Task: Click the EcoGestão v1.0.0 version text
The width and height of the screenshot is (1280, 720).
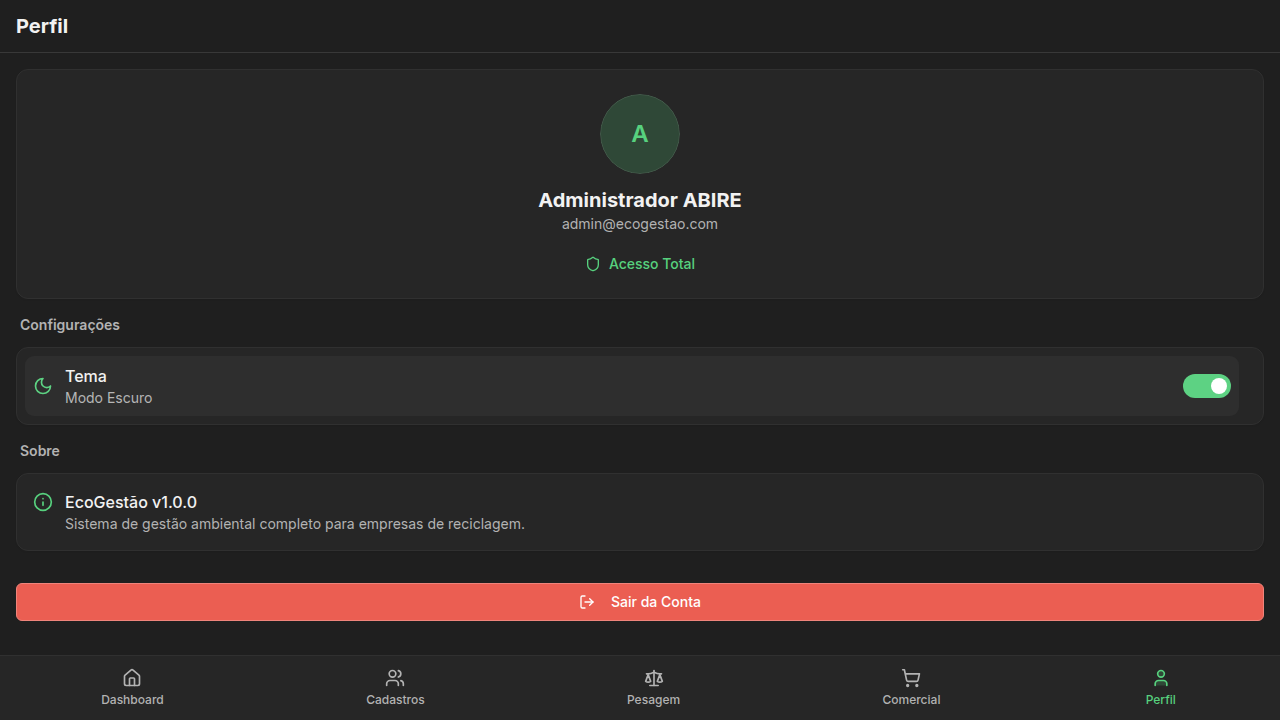Action: point(131,502)
